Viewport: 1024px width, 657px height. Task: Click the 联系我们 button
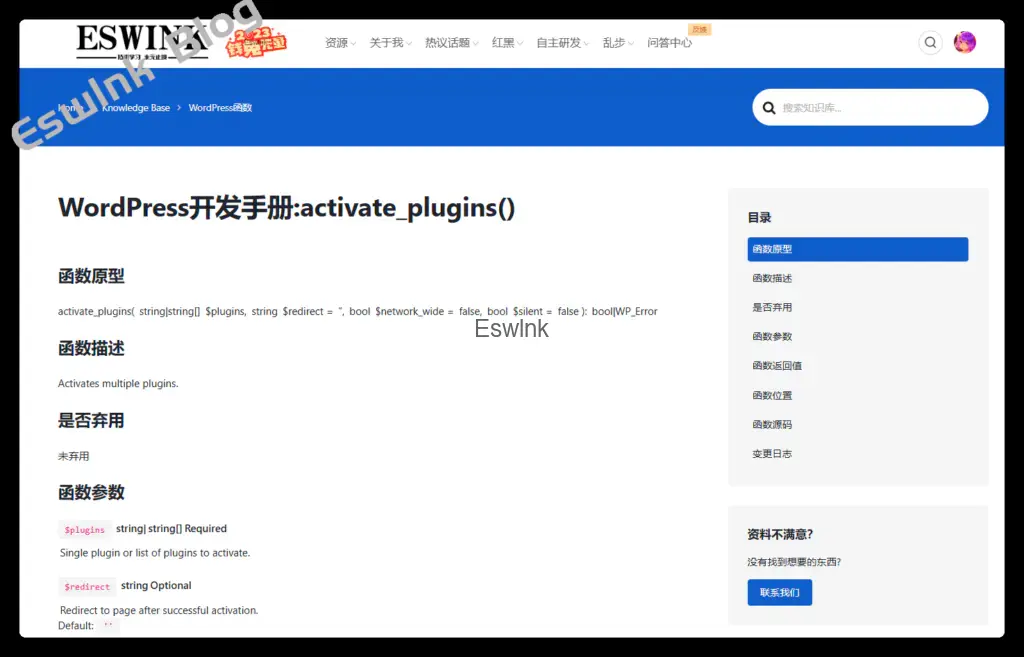point(780,592)
